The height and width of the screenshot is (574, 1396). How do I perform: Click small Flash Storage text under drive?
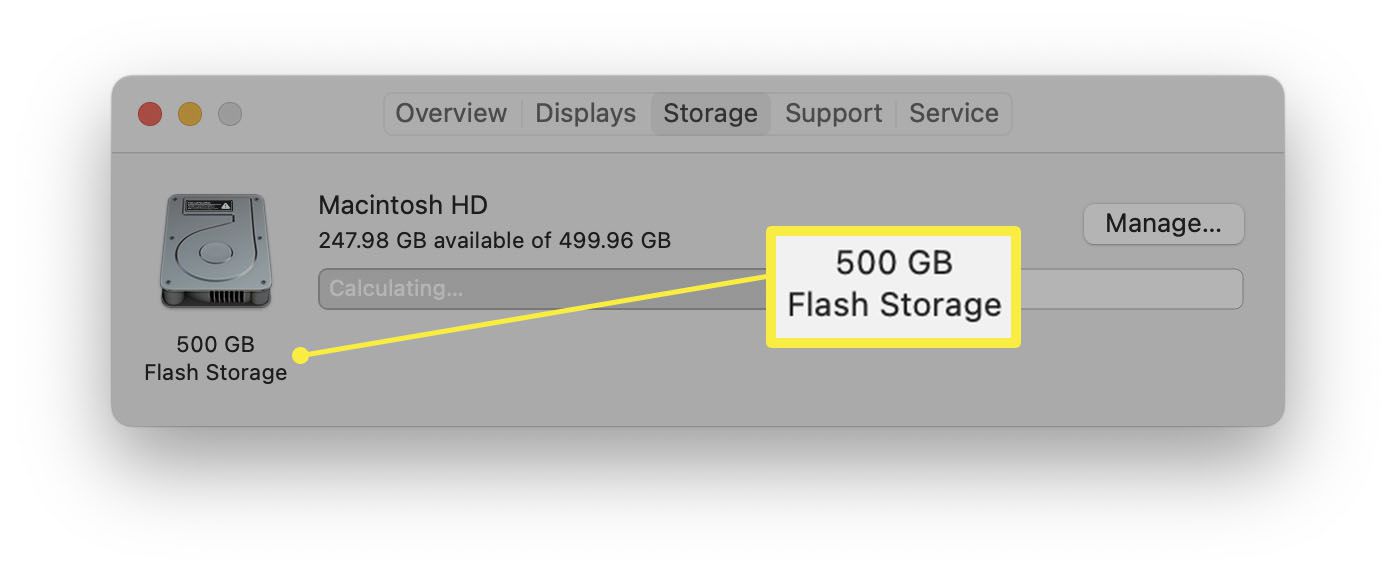pos(215,373)
